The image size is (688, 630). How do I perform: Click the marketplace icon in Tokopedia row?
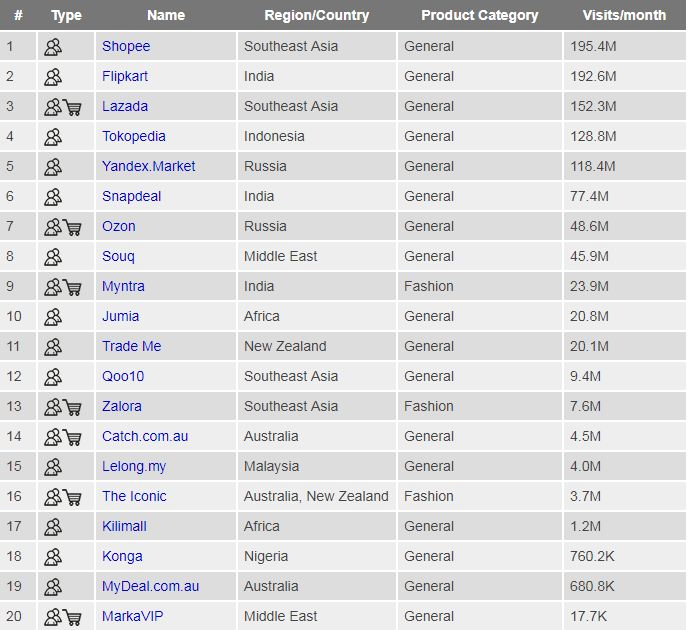tap(53, 137)
